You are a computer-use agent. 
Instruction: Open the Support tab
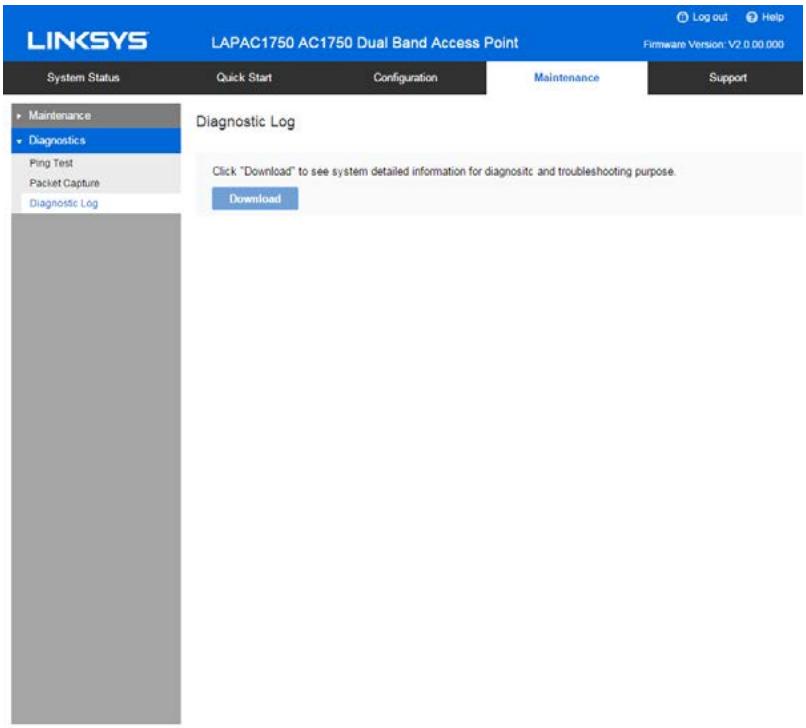pos(727,78)
